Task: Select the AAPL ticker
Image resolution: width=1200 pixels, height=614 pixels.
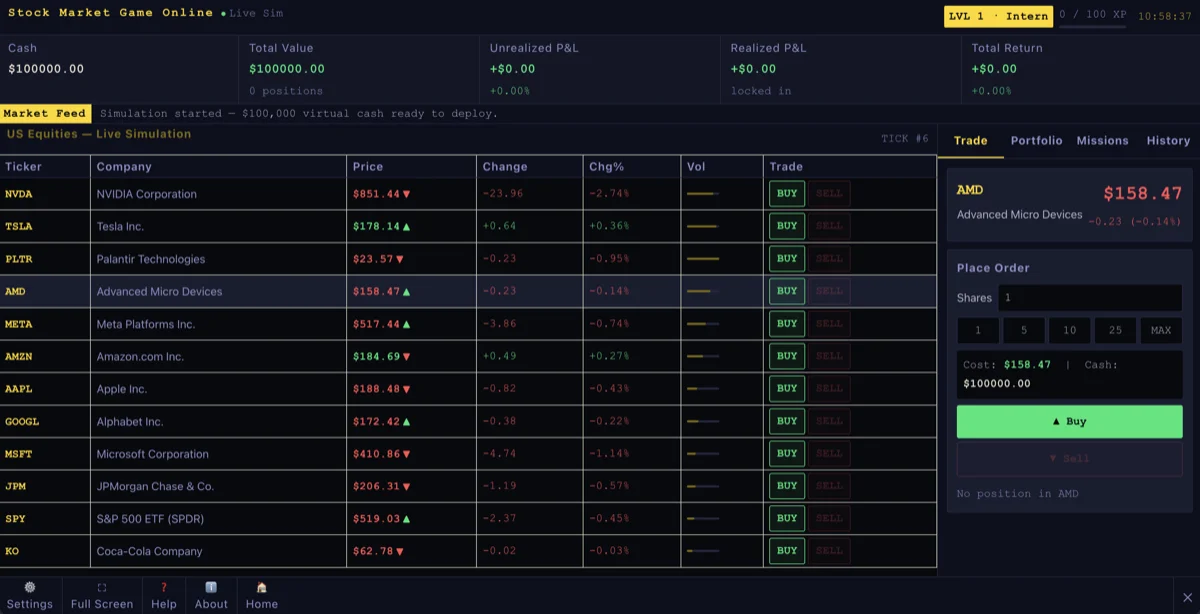Action: click(19, 389)
